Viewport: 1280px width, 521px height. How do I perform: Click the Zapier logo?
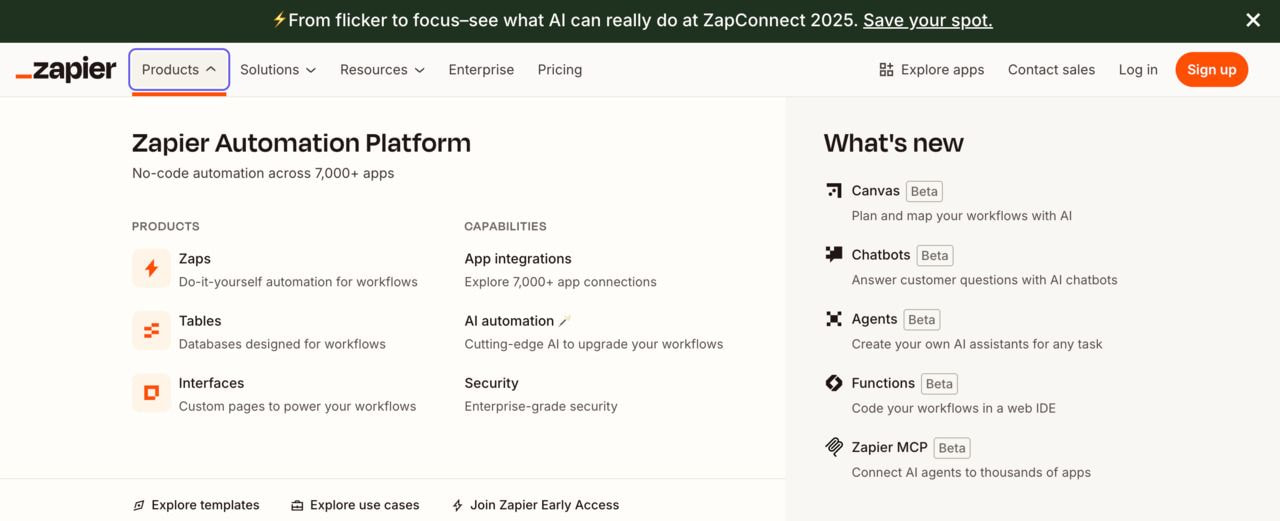tap(66, 70)
